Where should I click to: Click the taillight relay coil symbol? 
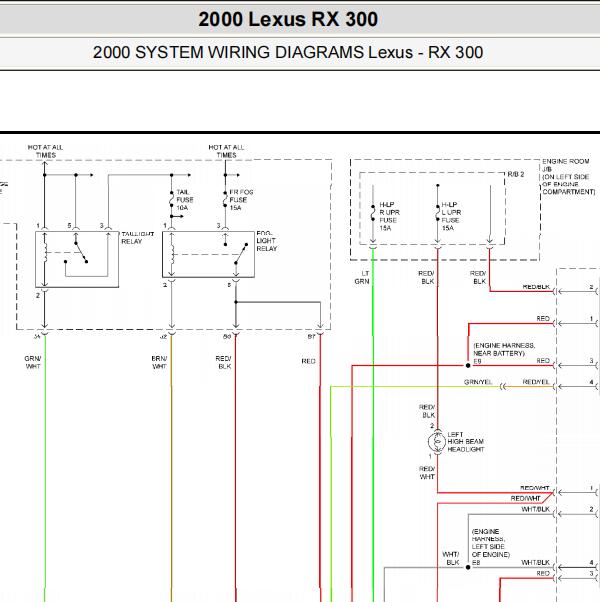coord(45,253)
